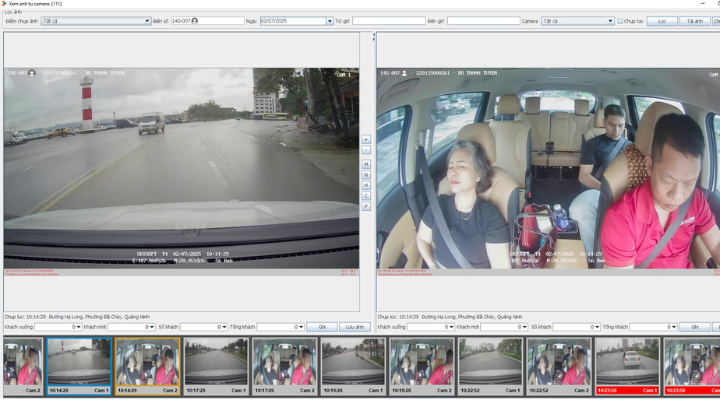Focus the Đến giờ time field
Viewport: 720px width, 400px height.
tap(484, 21)
